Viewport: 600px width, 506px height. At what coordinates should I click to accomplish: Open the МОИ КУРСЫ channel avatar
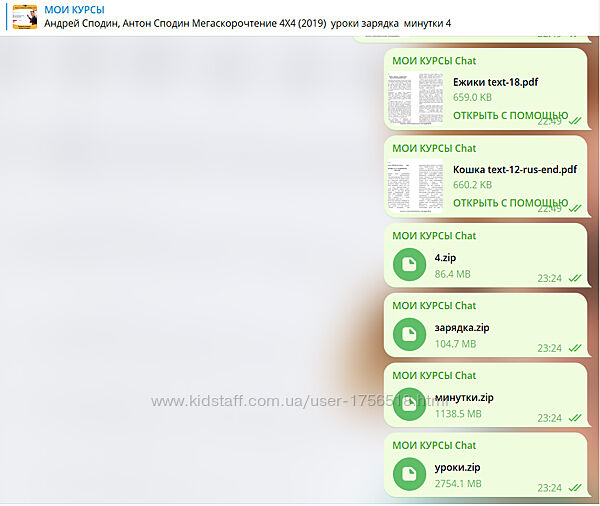point(24,16)
